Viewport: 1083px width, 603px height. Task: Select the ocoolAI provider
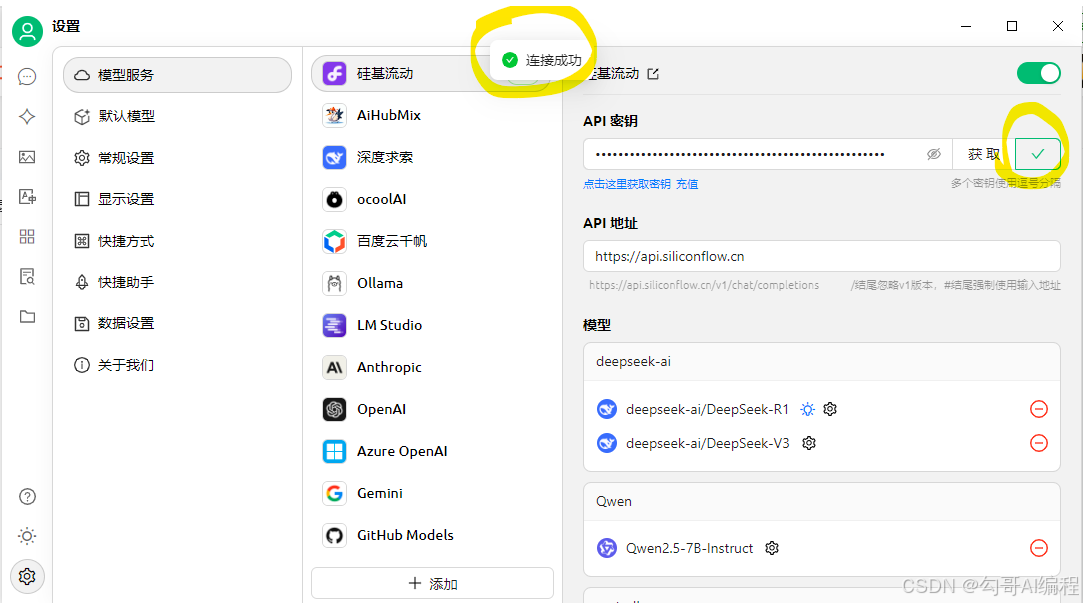pyautogui.click(x=432, y=200)
